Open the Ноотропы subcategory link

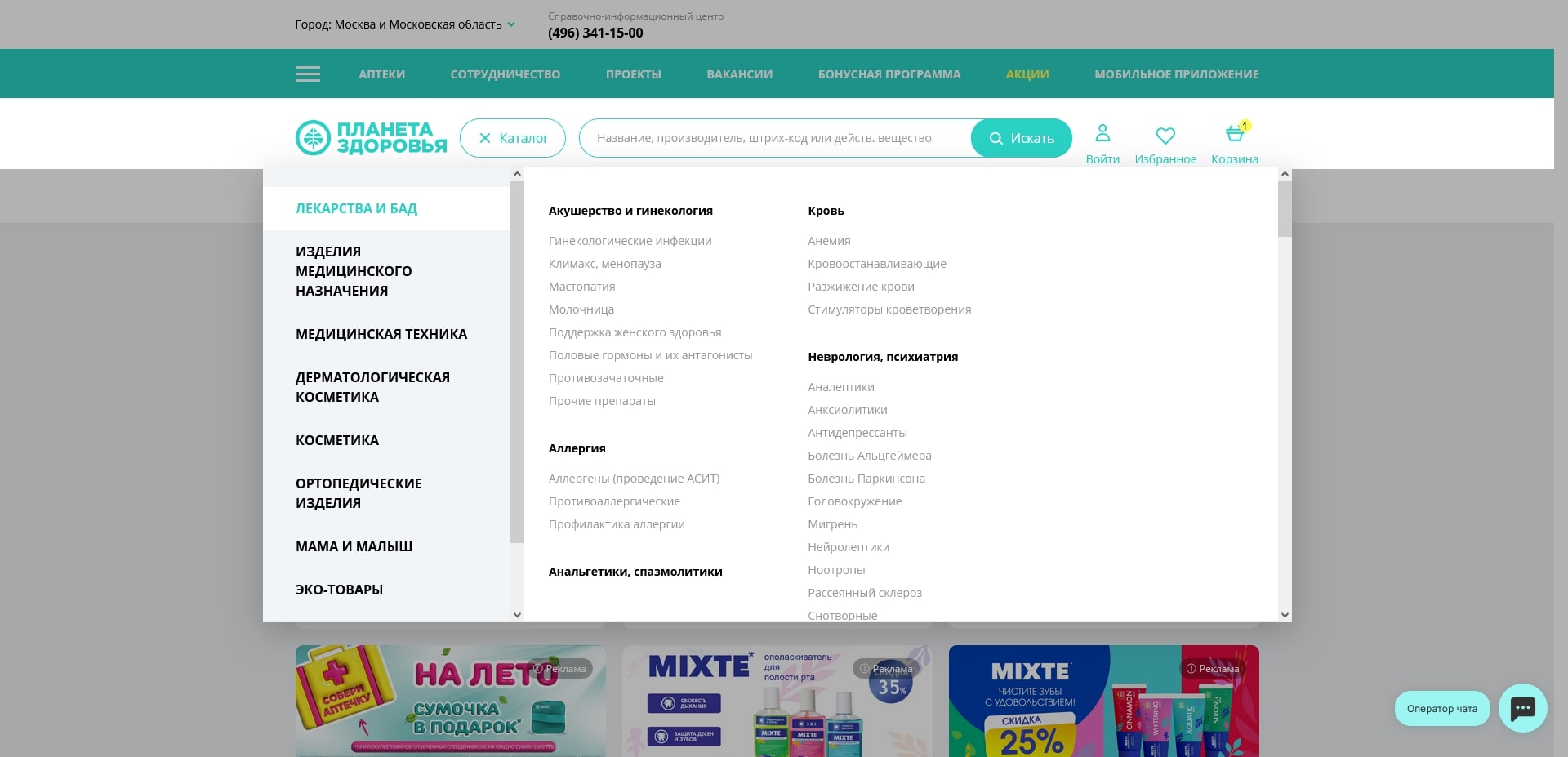(x=835, y=569)
